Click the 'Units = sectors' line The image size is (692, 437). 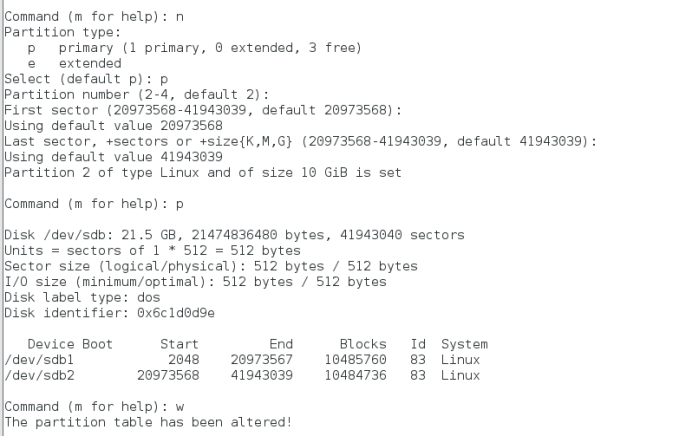[152, 251]
